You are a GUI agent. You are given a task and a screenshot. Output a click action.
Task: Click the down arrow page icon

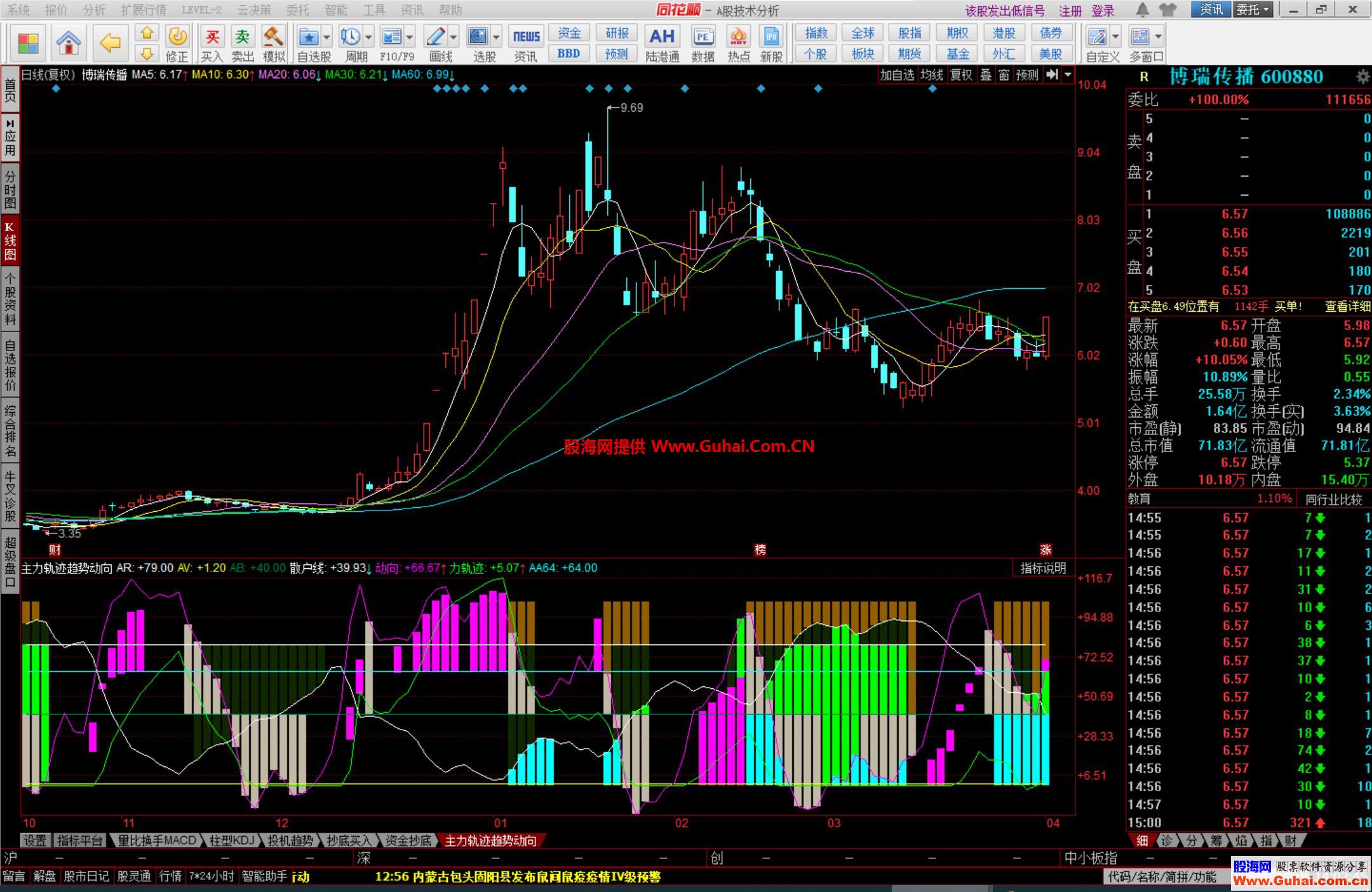(x=147, y=53)
